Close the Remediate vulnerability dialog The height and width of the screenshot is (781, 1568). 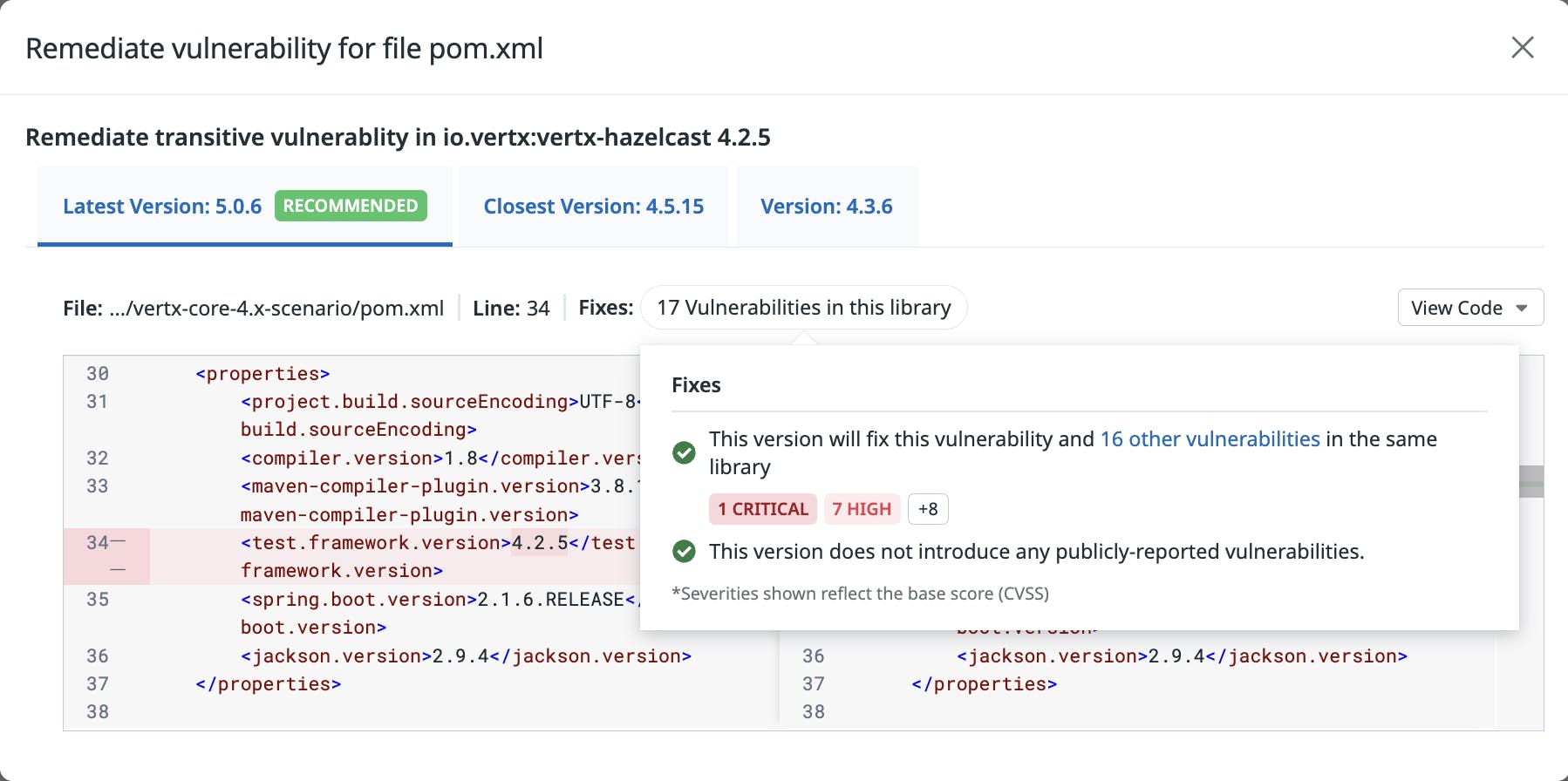point(1522,47)
